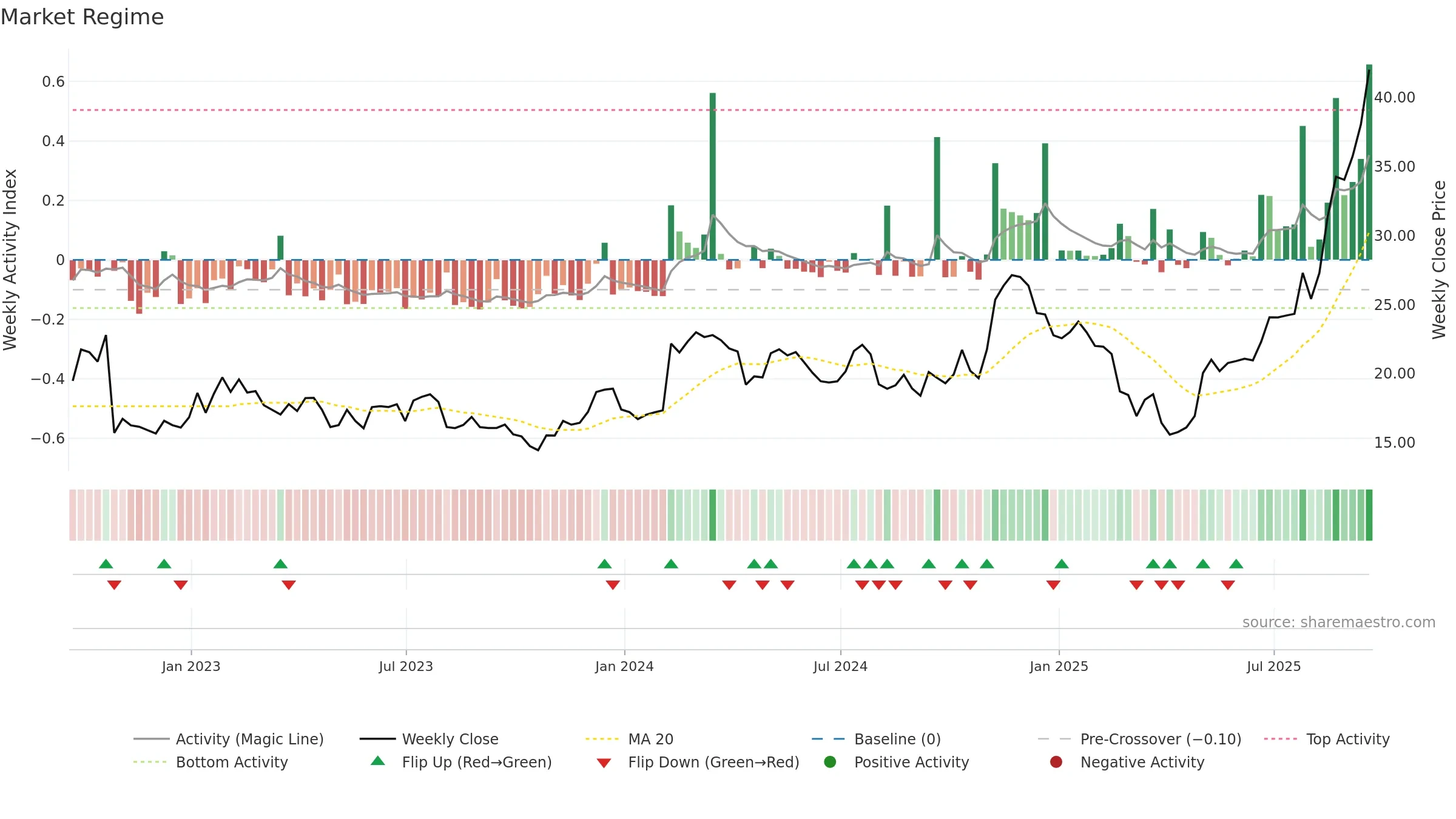Click the Jan 2024 x-axis label
Screen dimensions: 1456x819
624,666
